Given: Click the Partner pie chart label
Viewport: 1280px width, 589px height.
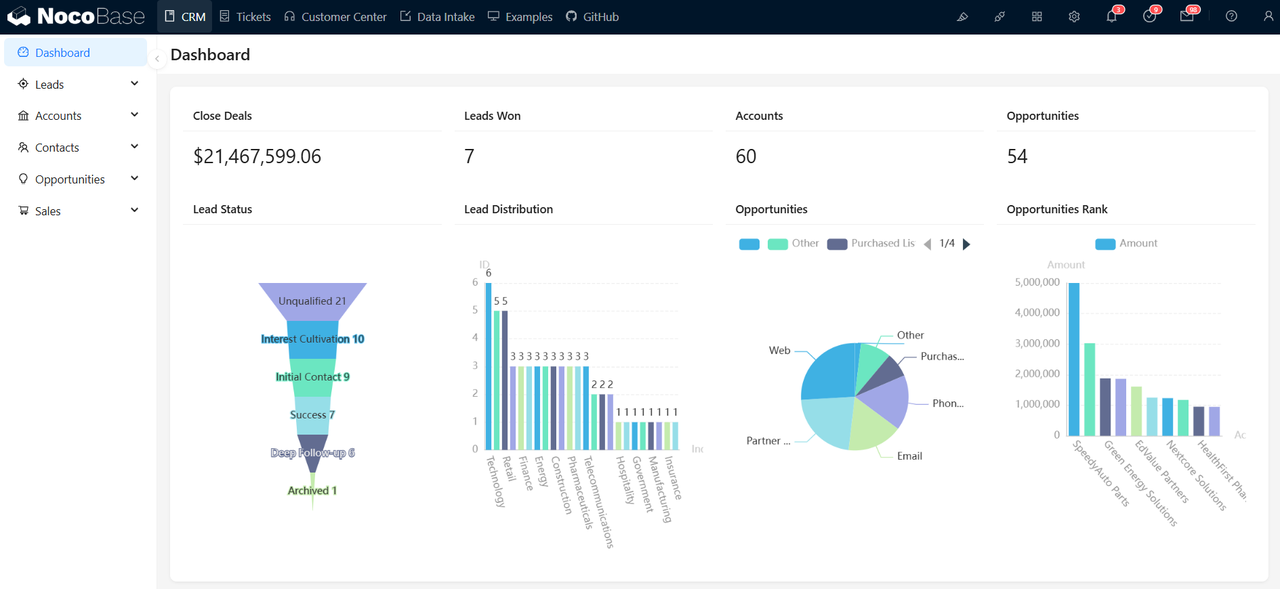Looking at the screenshot, I should click(768, 441).
